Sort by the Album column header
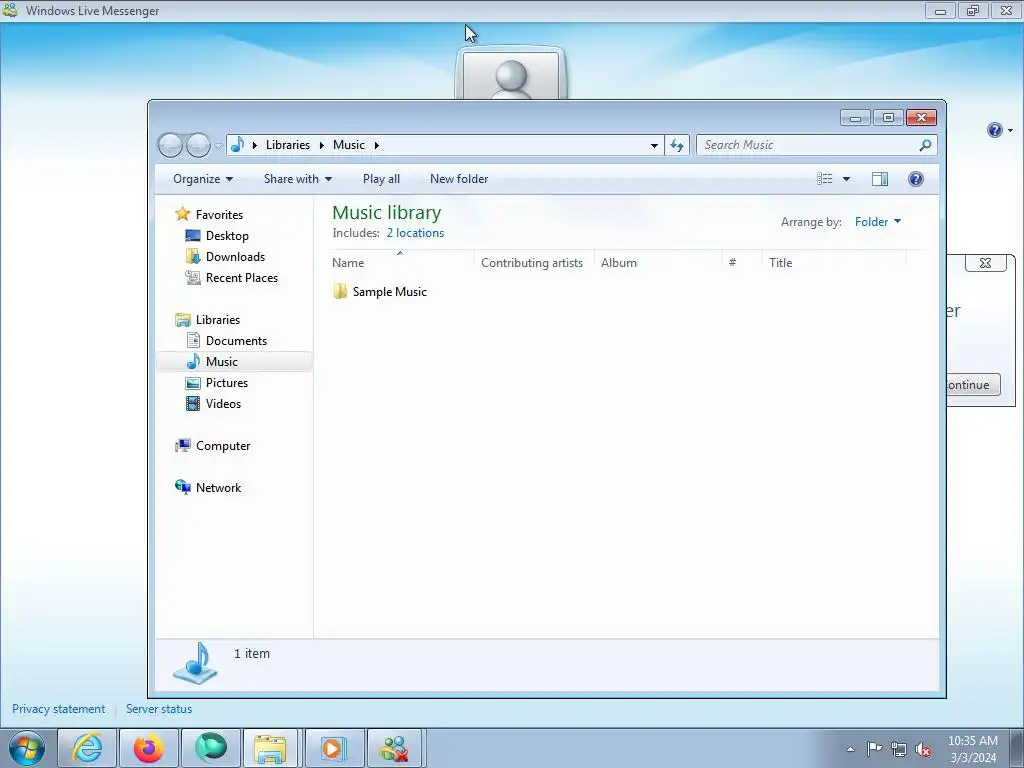Screen dimensions: 1024x768 [658, 263]
